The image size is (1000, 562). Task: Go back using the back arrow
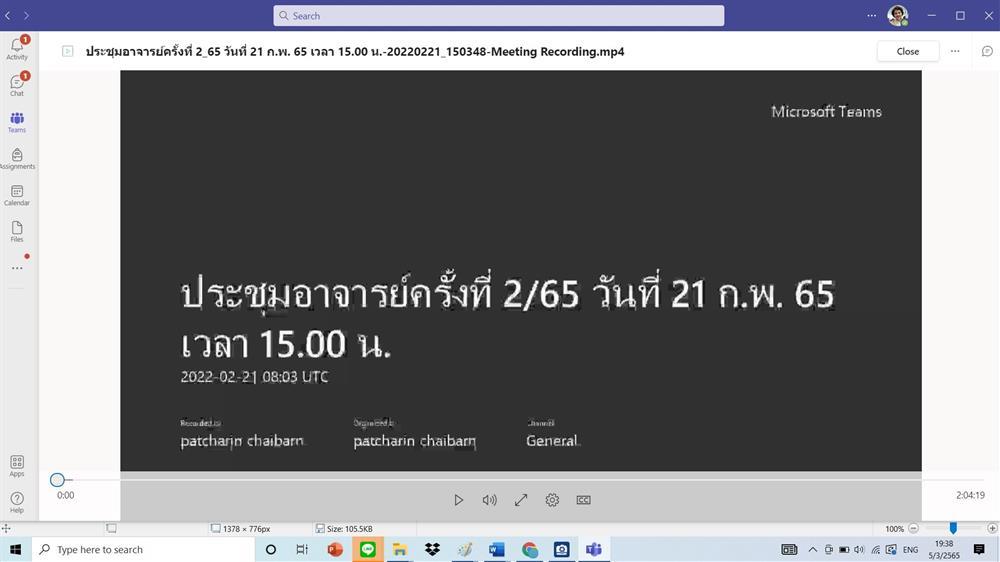tap(8, 15)
